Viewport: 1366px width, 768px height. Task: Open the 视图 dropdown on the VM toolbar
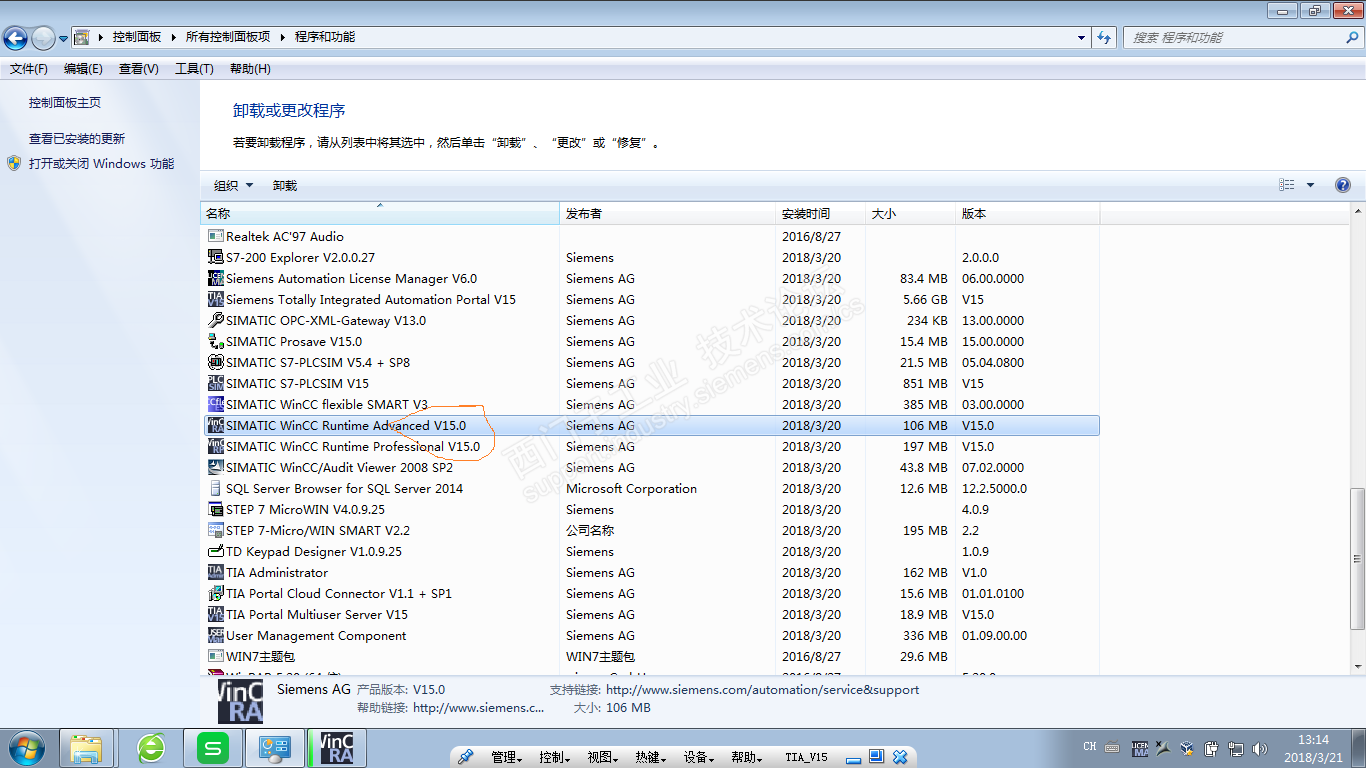(x=603, y=758)
